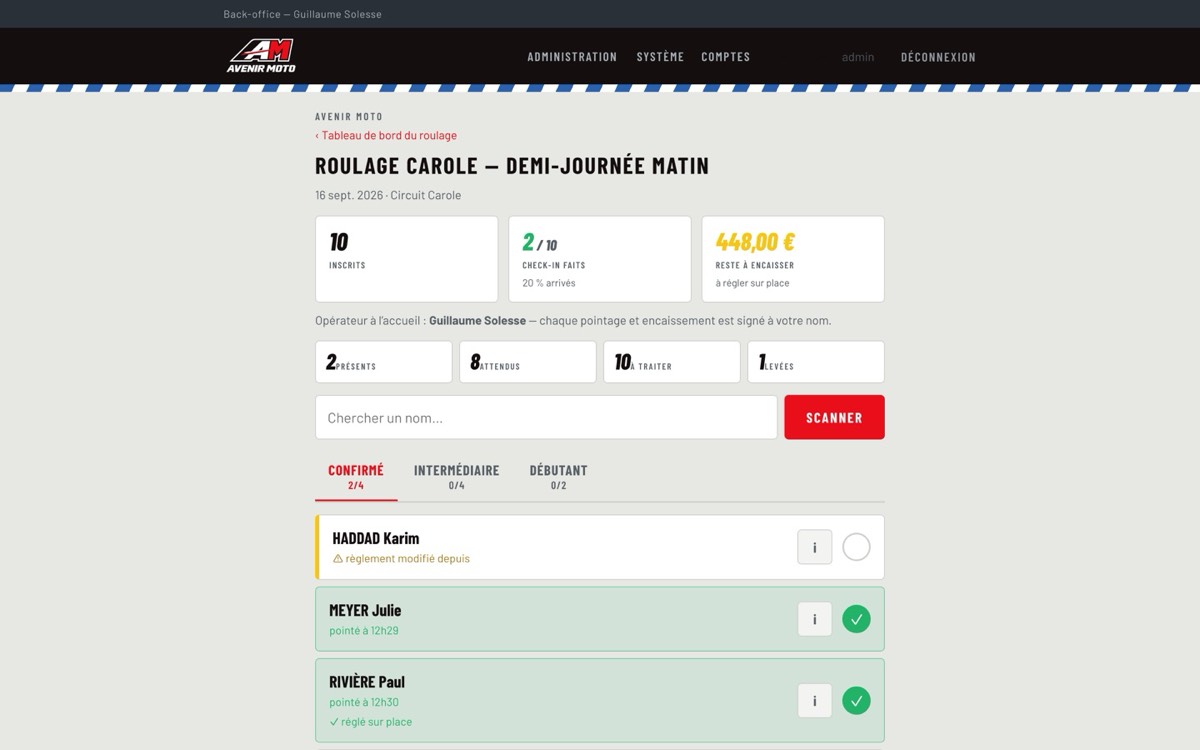Screen dimensions: 1200x750
Task: Open info for RIVIÈRE Paul
Action: click(814, 700)
